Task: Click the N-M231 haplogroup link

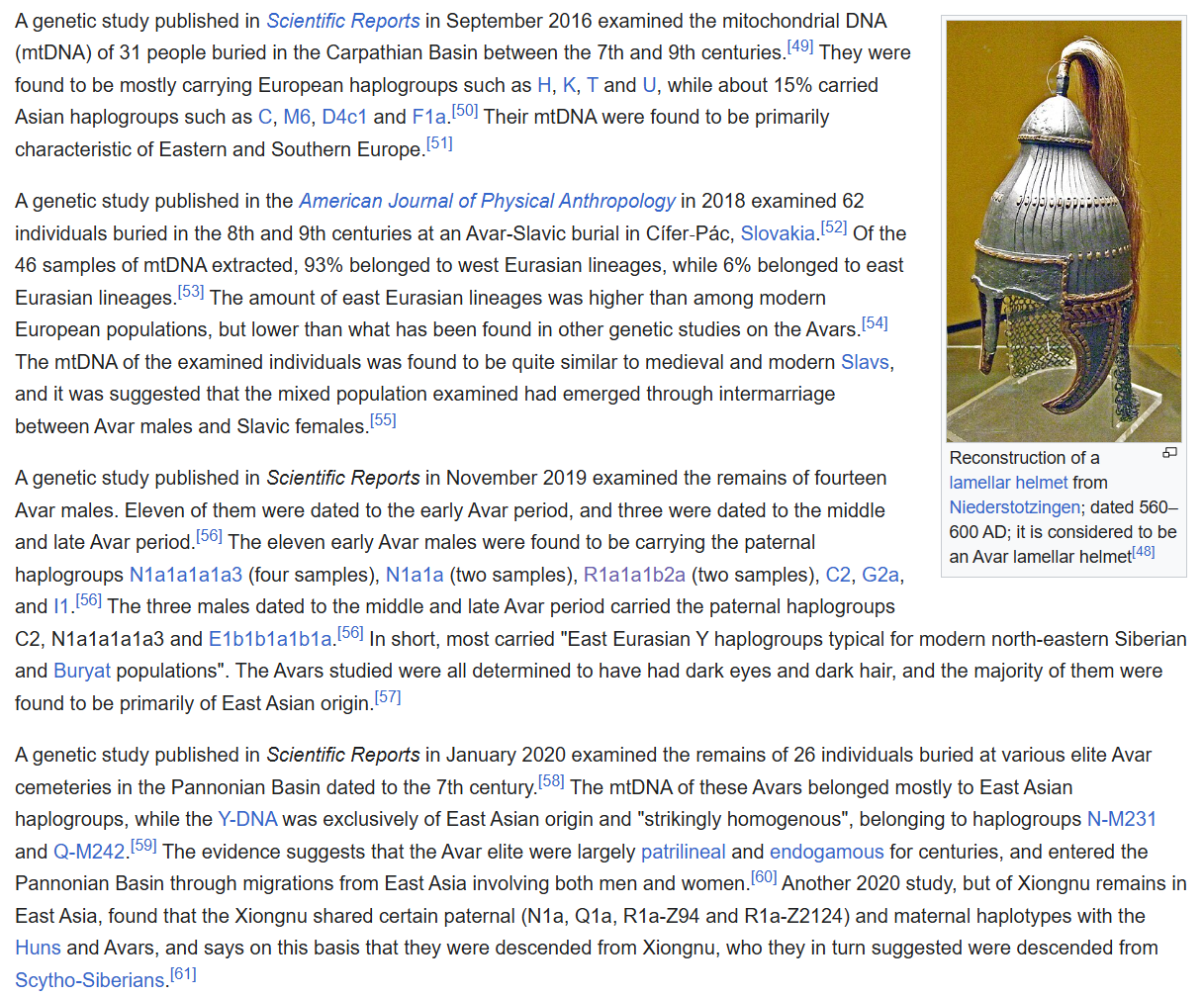Action: coord(1121,819)
